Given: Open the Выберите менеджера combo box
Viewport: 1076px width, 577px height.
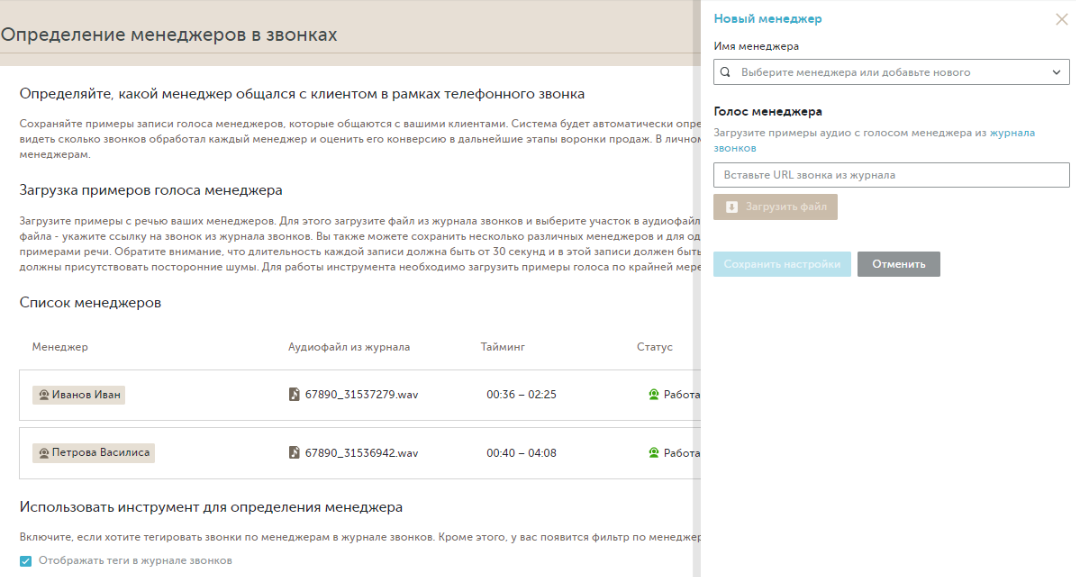Looking at the screenshot, I should coord(890,73).
